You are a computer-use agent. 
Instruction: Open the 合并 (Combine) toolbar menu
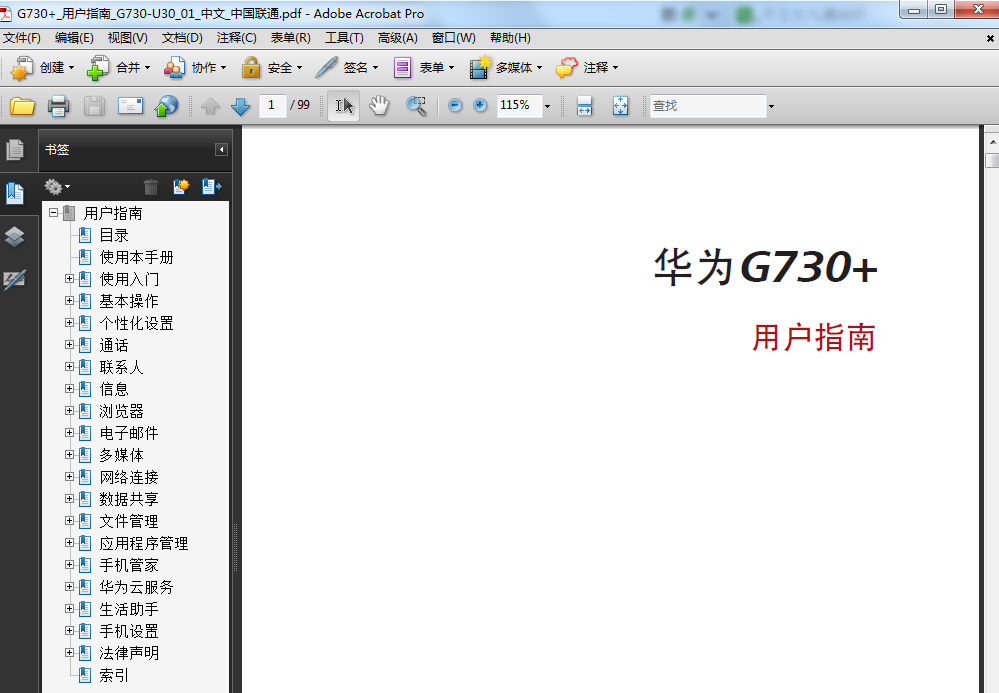pos(119,68)
